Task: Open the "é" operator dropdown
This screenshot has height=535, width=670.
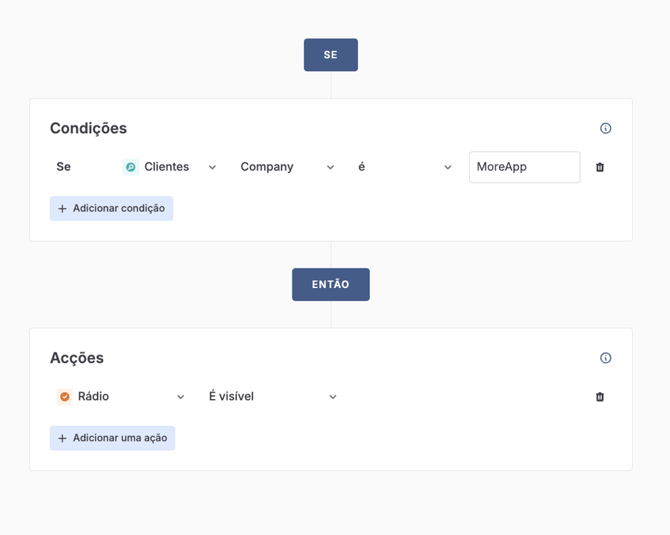Action: pos(405,167)
